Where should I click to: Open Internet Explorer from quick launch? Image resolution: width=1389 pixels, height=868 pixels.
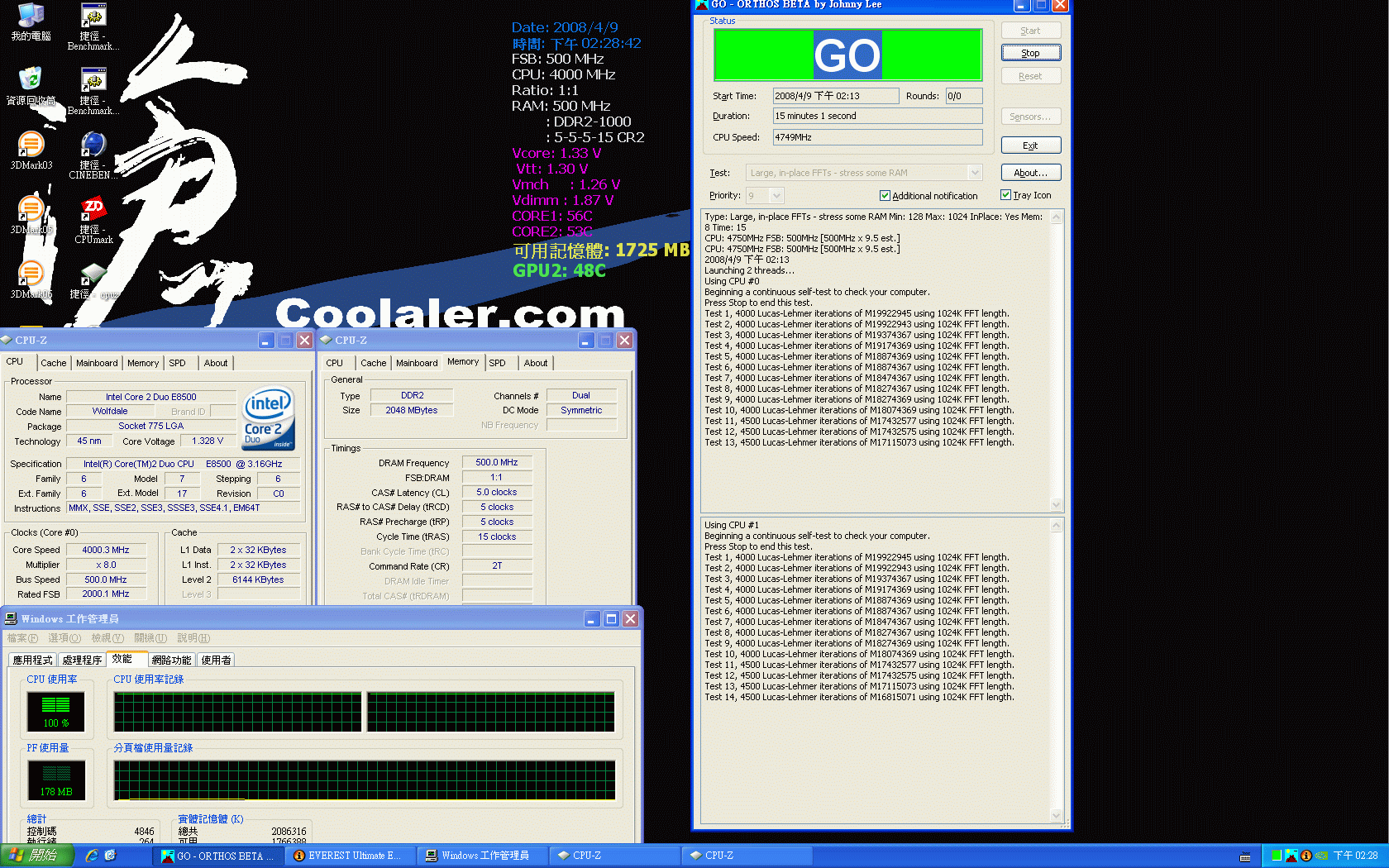click(x=92, y=856)
